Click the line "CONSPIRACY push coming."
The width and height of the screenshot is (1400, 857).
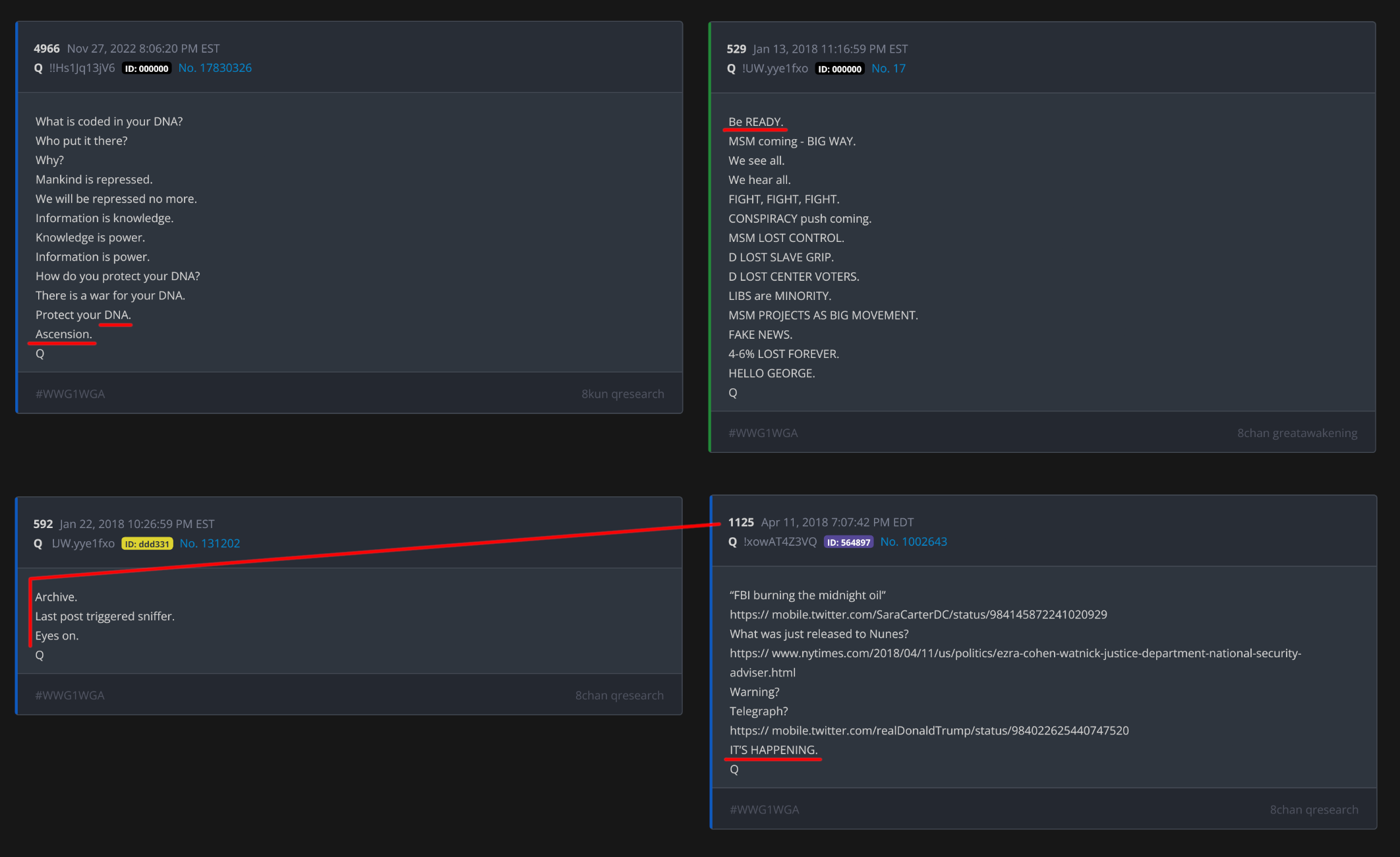(800, 218)
